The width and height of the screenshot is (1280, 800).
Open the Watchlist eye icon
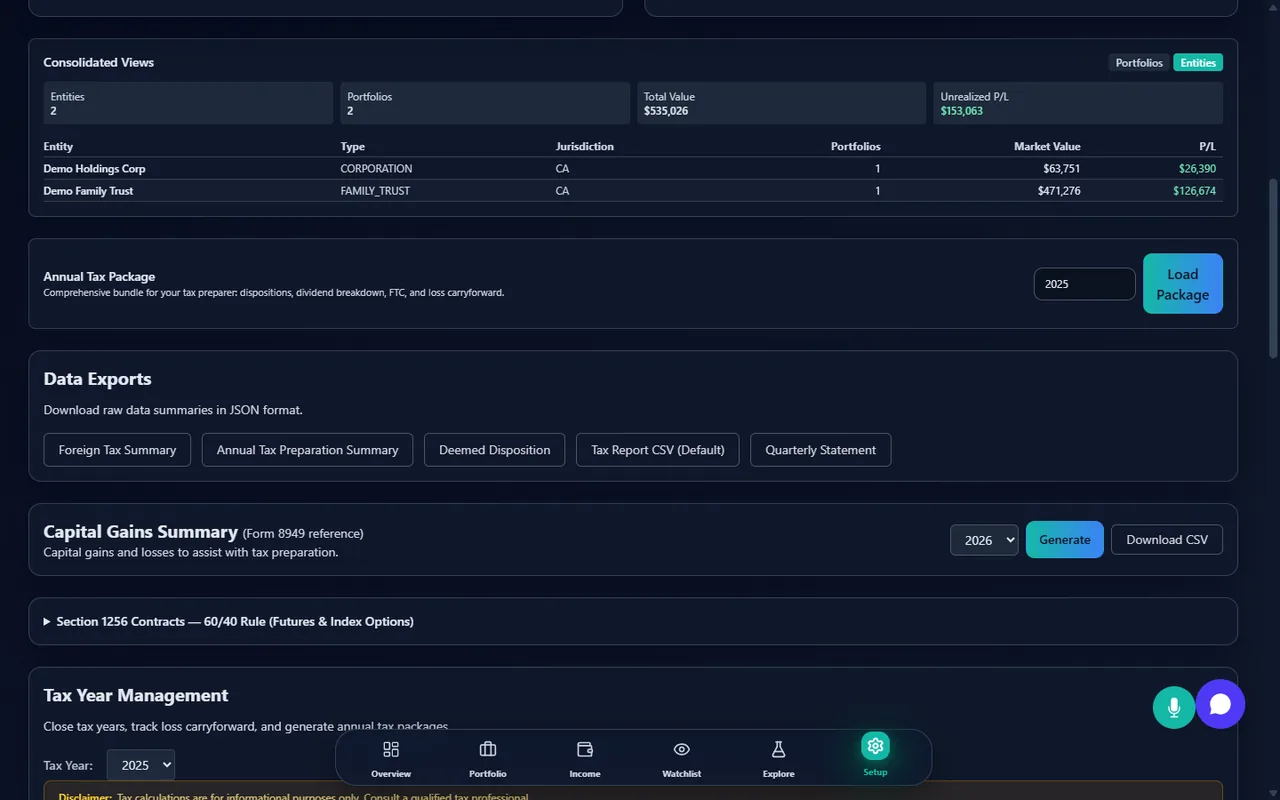682,749
